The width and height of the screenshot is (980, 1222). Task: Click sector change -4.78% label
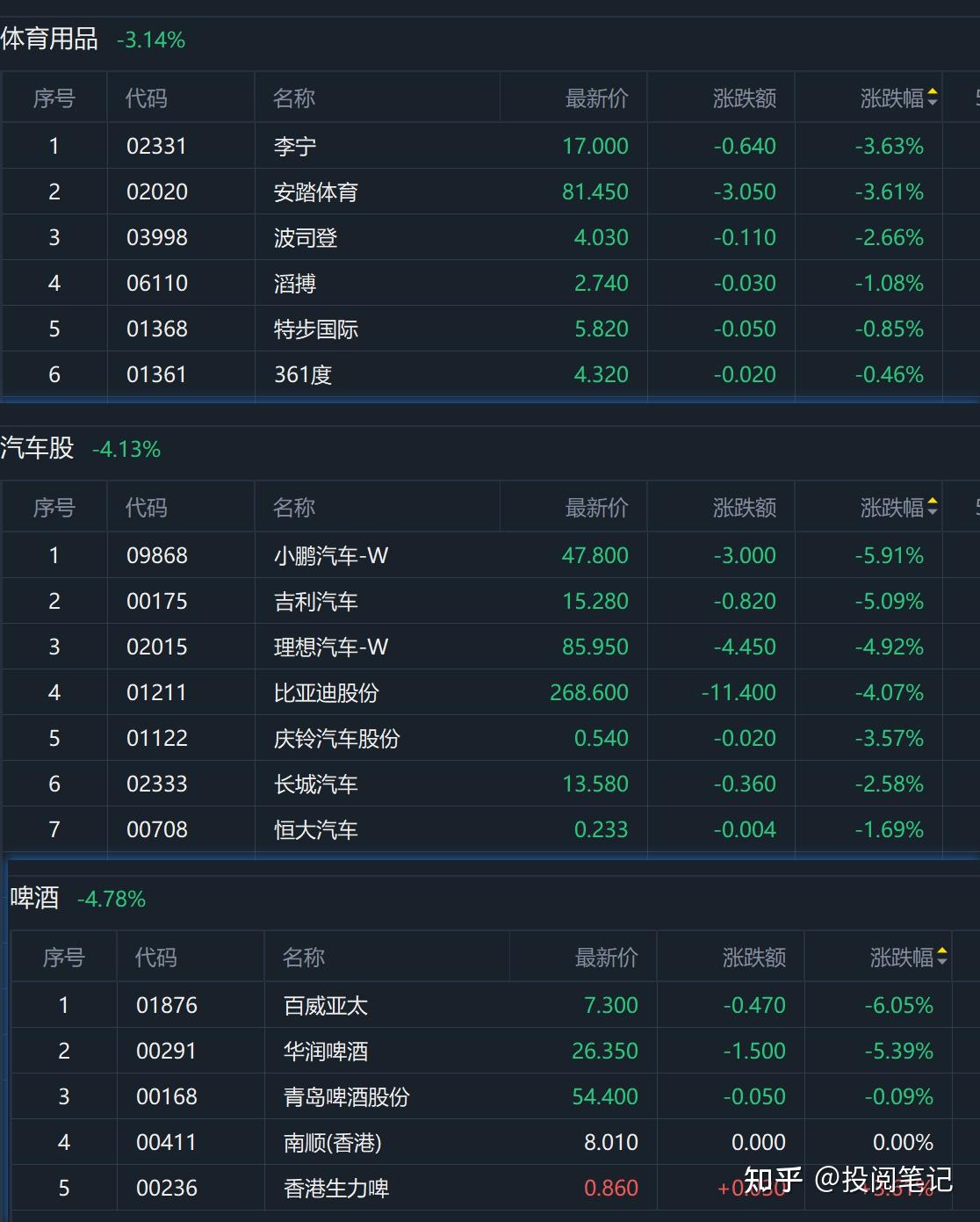(112, 900)
